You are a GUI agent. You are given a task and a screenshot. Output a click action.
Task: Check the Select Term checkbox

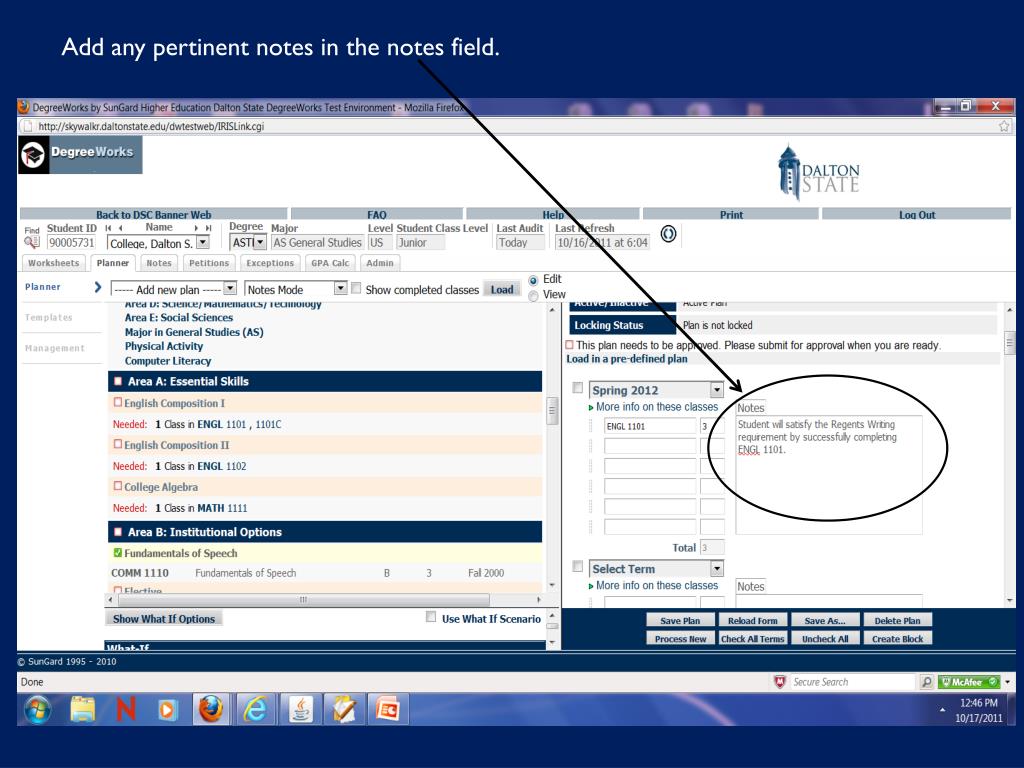tap(578, 566)
